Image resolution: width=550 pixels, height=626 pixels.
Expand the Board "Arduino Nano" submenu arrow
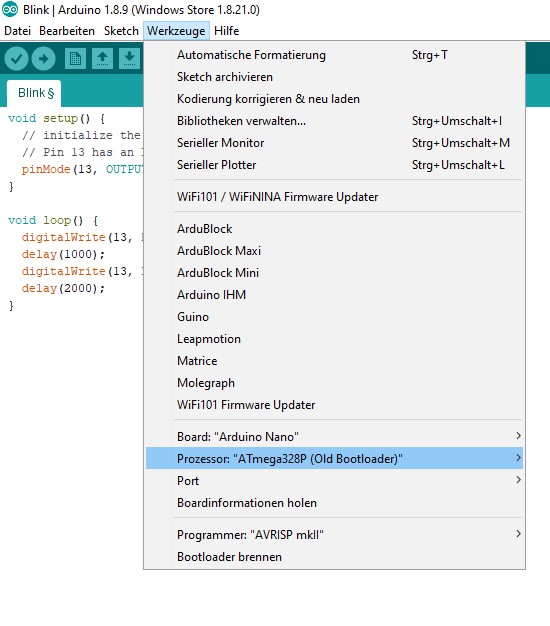tap(518, 436)
